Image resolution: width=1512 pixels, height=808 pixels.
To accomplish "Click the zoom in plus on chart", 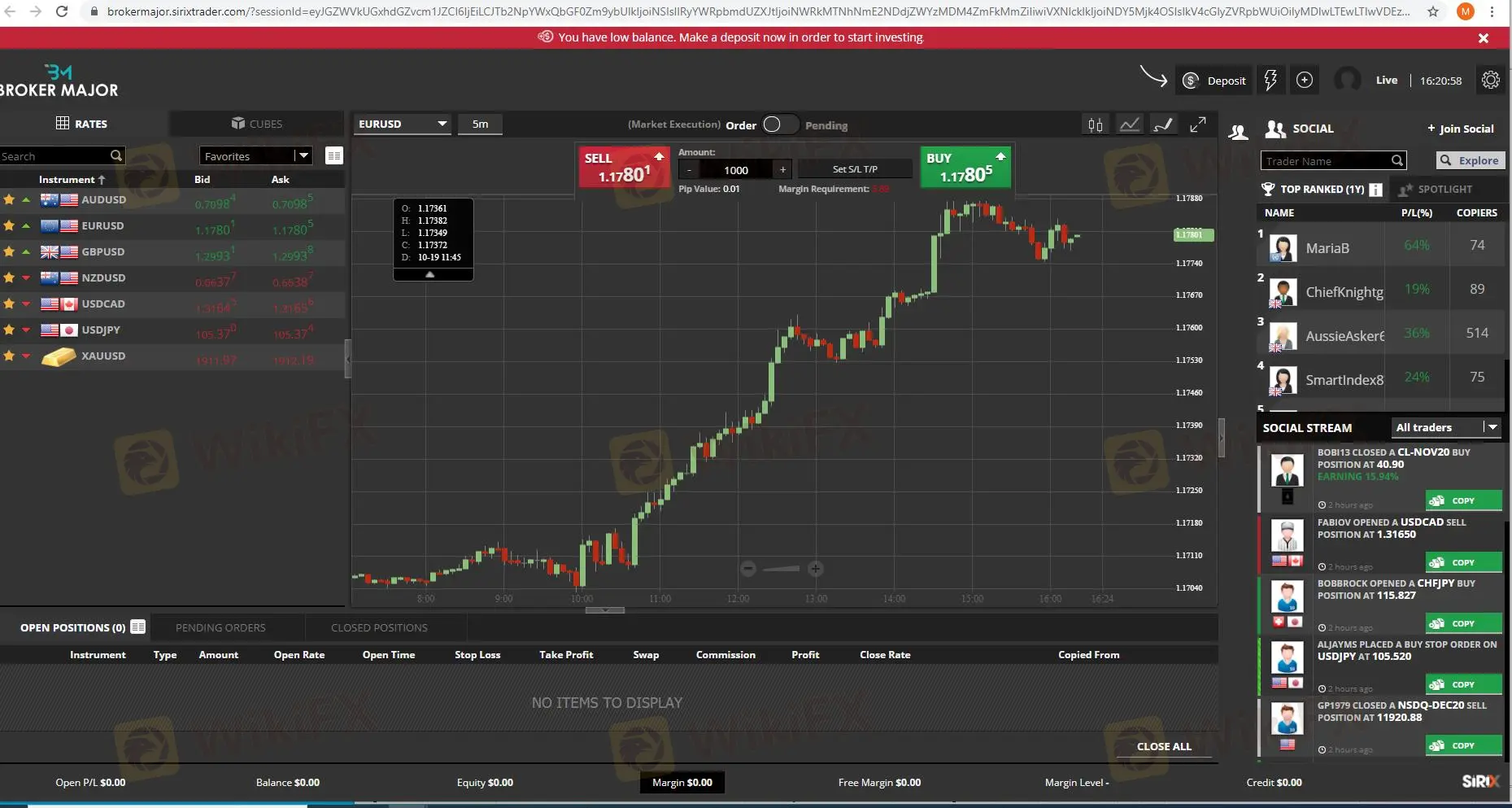I will pos(815,569).
